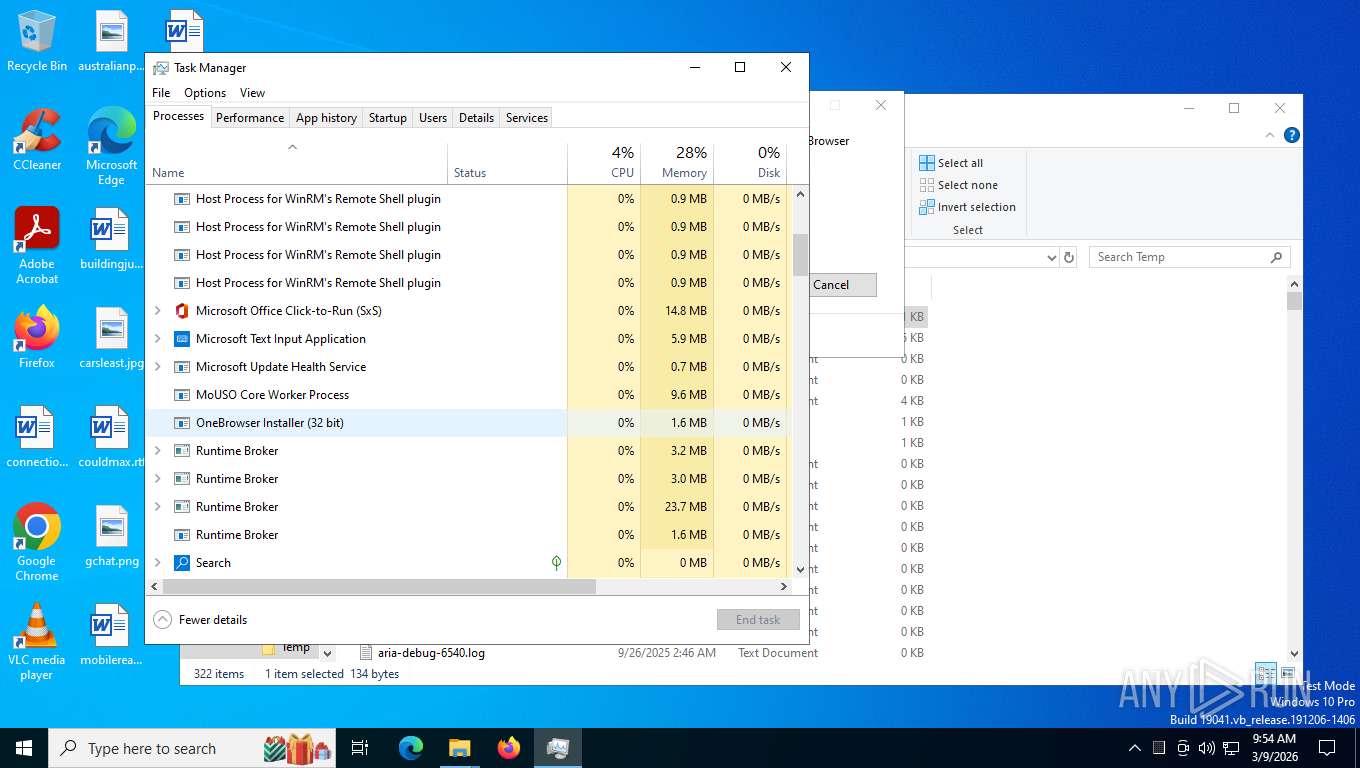This screenshot has width=1360, height=768.
Task: Open VLC media player desktop shortcut
Action: click(x=37, y=642)
